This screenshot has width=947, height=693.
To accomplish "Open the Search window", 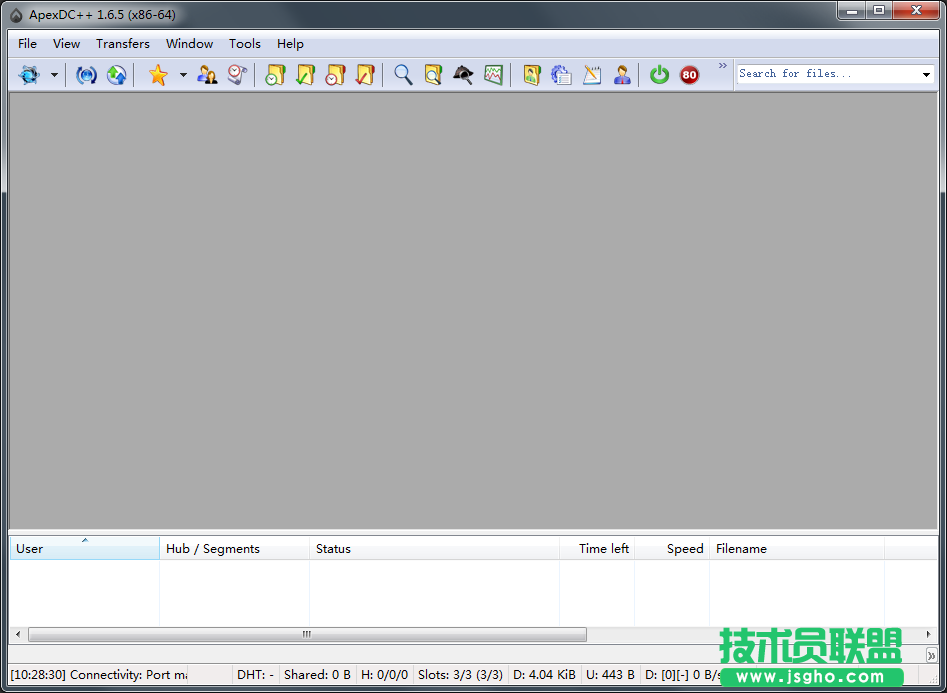I will point(403,75).
